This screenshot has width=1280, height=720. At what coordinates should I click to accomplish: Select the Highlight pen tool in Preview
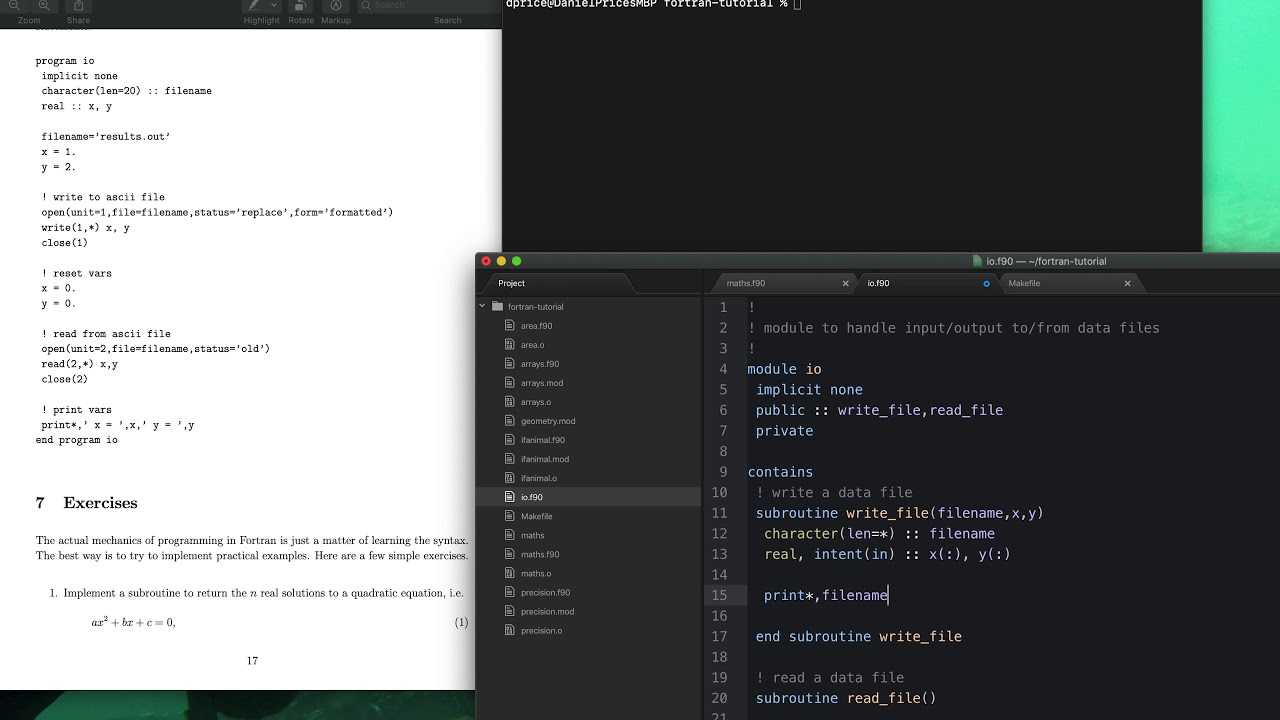tap(254, 5)
